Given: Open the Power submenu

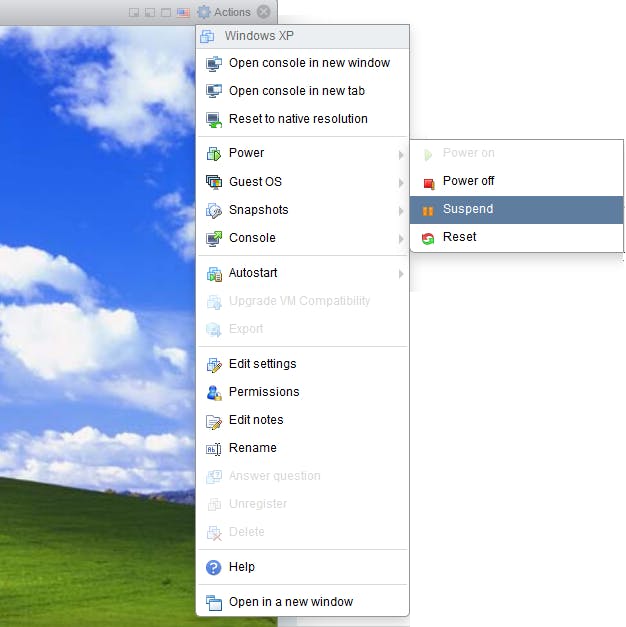Looking at the screenshot, I should coord(302,153).
